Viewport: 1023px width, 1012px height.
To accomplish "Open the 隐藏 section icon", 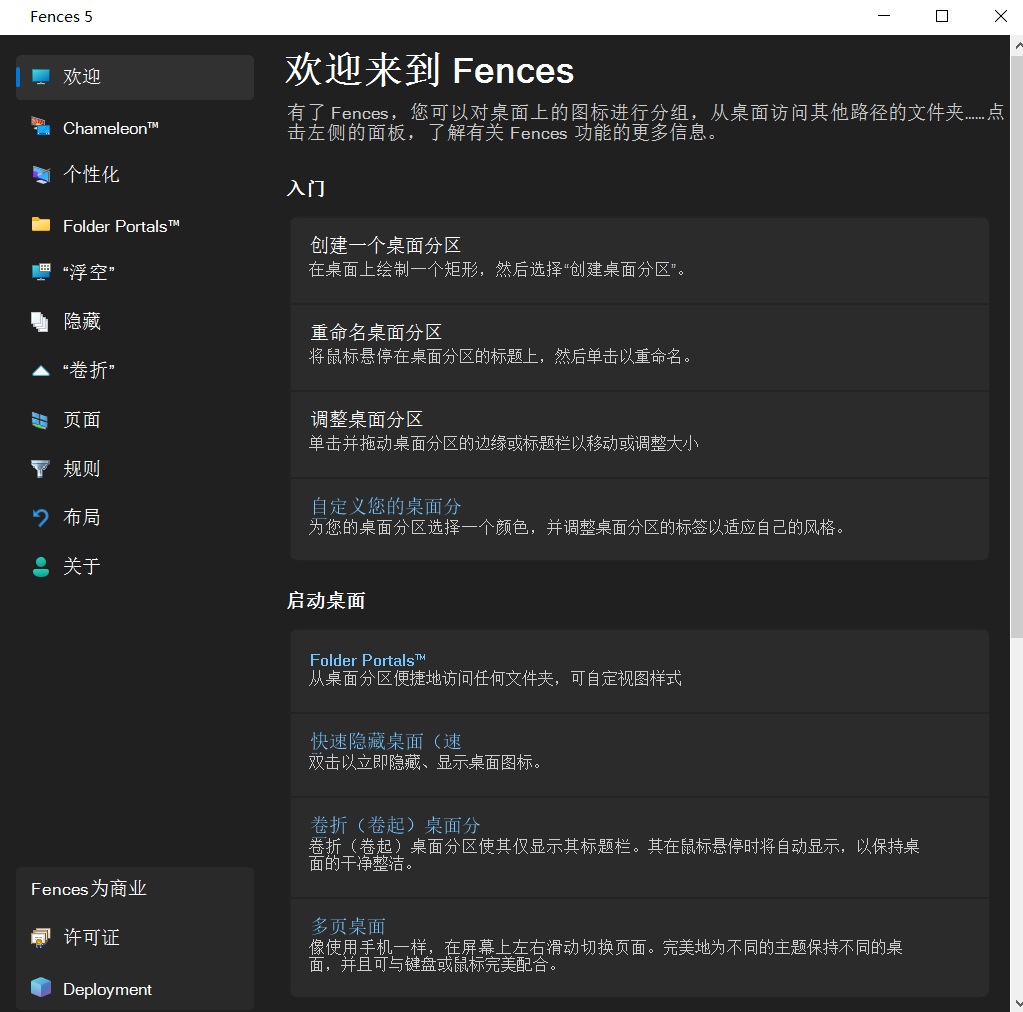I will coord(40,320).
